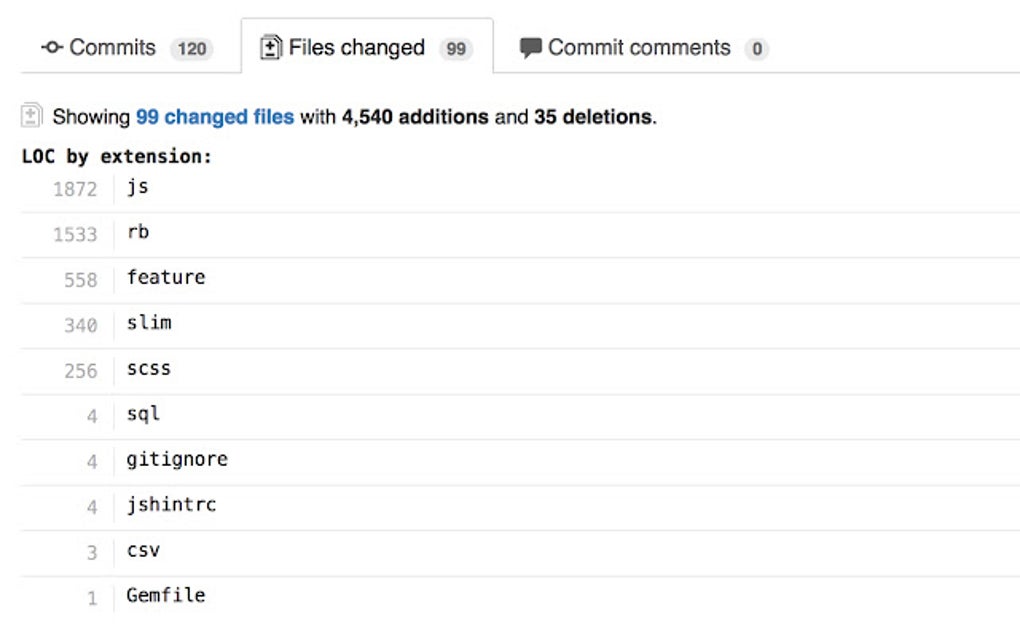This screenshot has height=638, width=1020.
Task: Click the file icon before Showing 99 changed files
Action: [x=32, y=116]
